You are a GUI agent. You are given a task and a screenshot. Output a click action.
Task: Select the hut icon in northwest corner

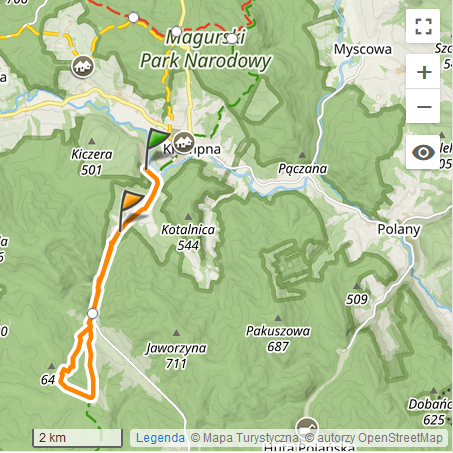pyautogui.click(x=82, y=66)
